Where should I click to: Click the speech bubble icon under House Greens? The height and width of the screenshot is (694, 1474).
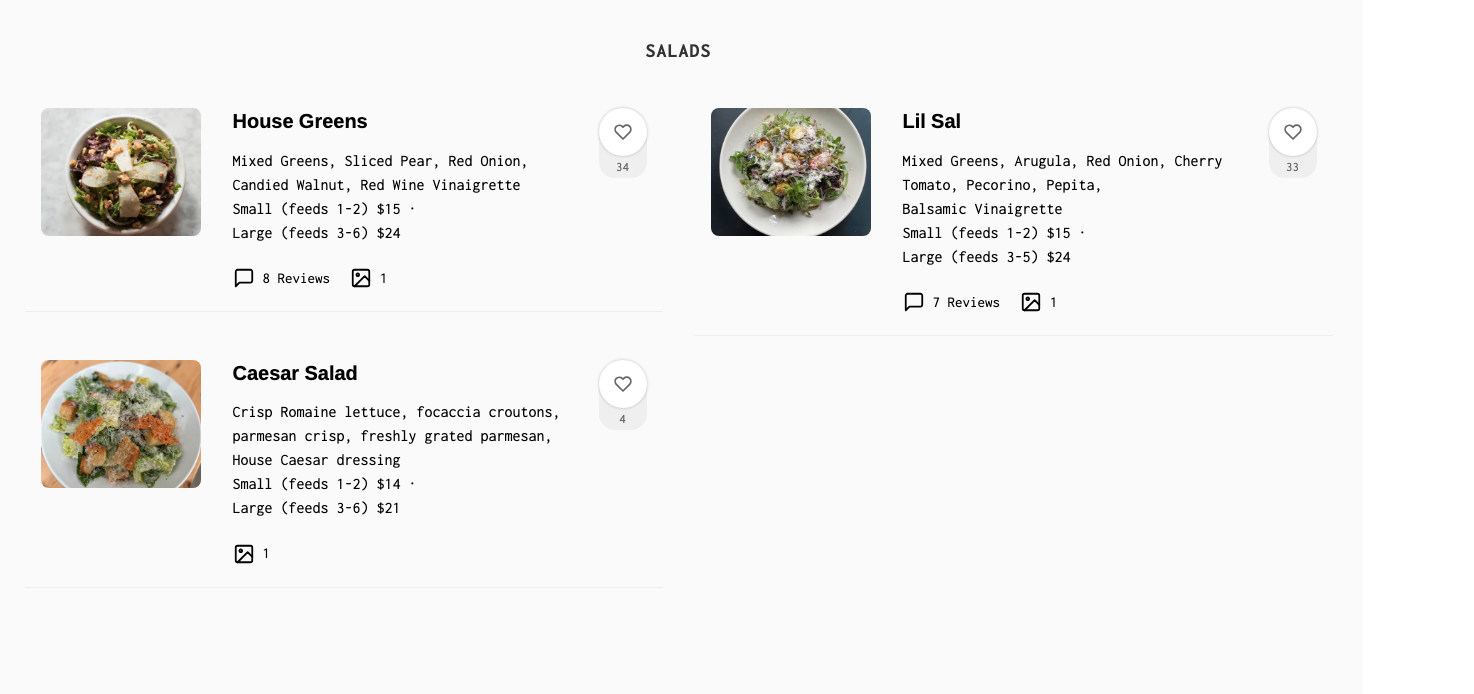pos(244,278)
